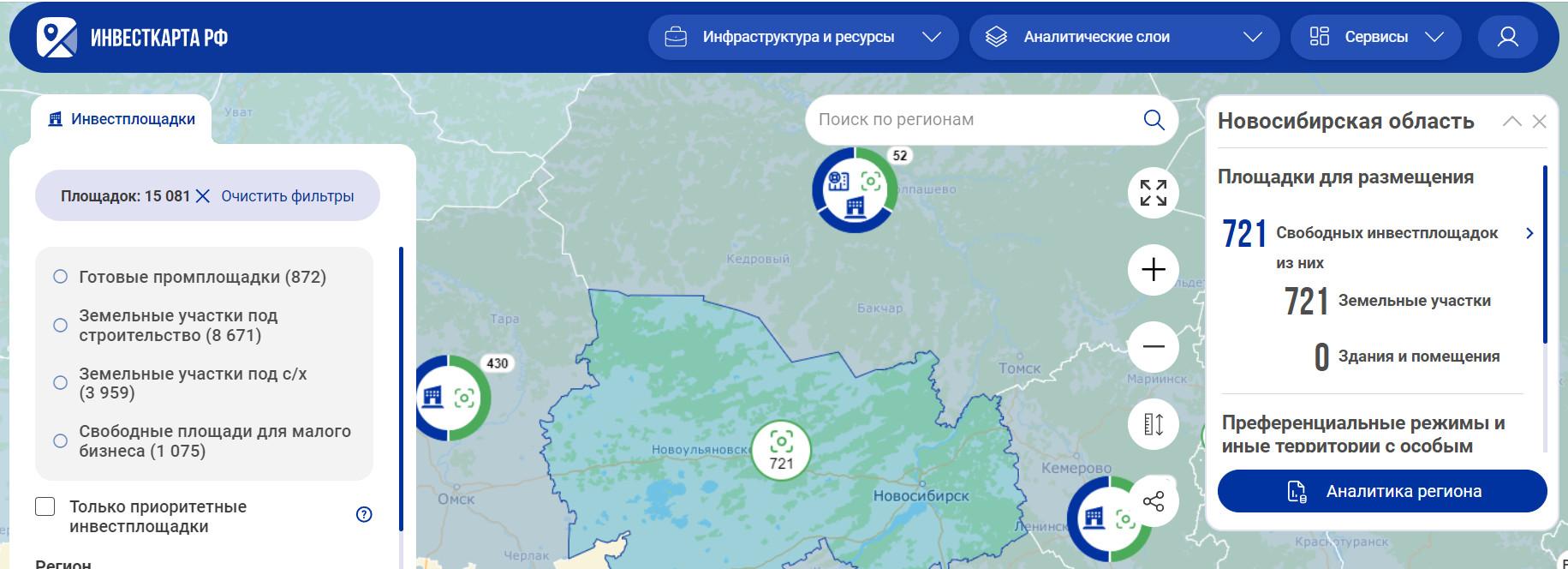Screen dimensions: 1568x569
Task: Click the cluster marker near Кемерово
Action: pos(1109,519)
